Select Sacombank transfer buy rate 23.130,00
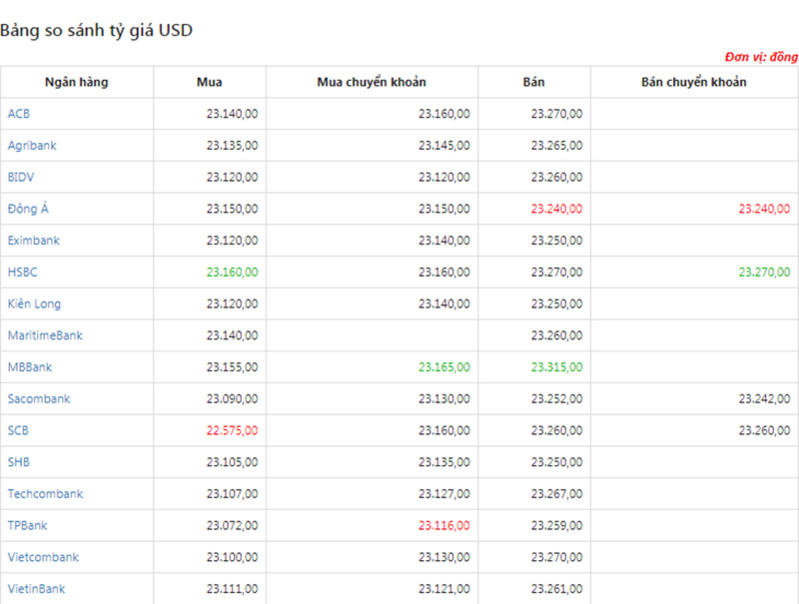Viewport: 799px width, 604px height. pos(444,399)
